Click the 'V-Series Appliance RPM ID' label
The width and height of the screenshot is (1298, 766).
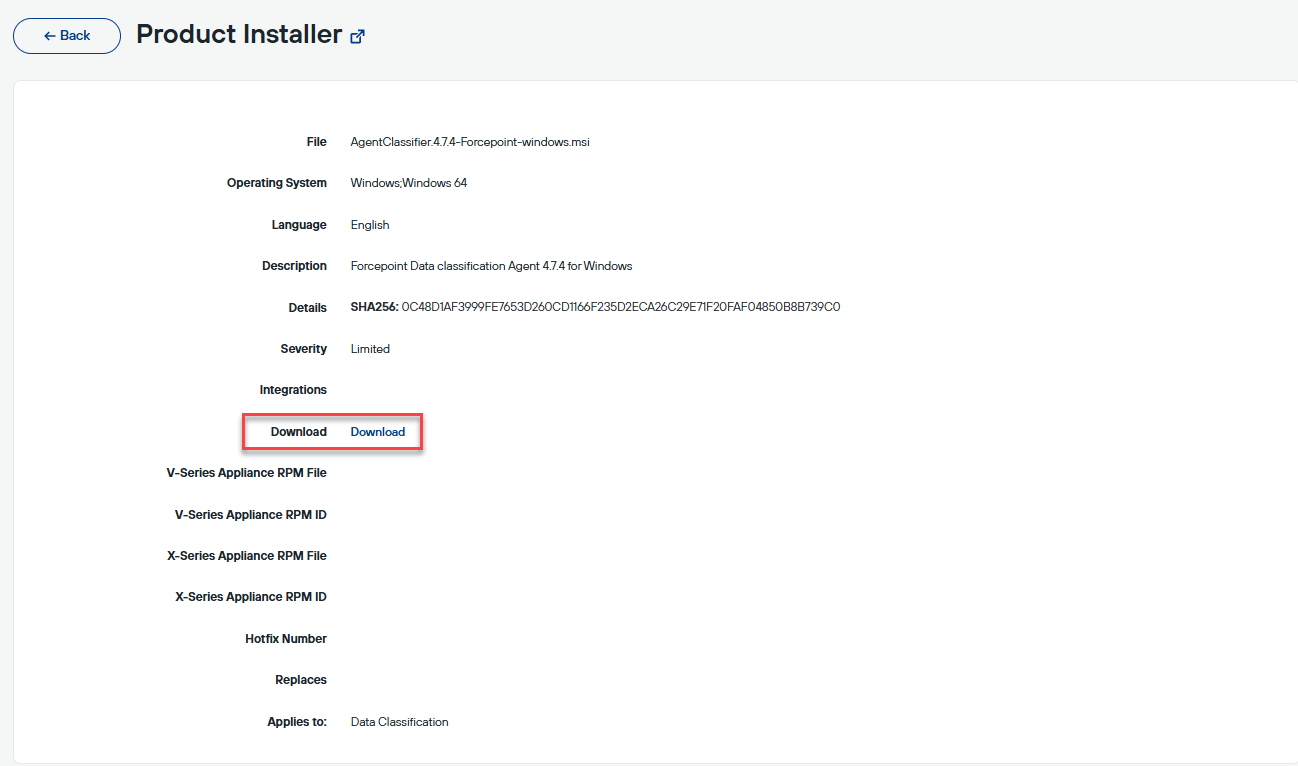pos(251,515)
